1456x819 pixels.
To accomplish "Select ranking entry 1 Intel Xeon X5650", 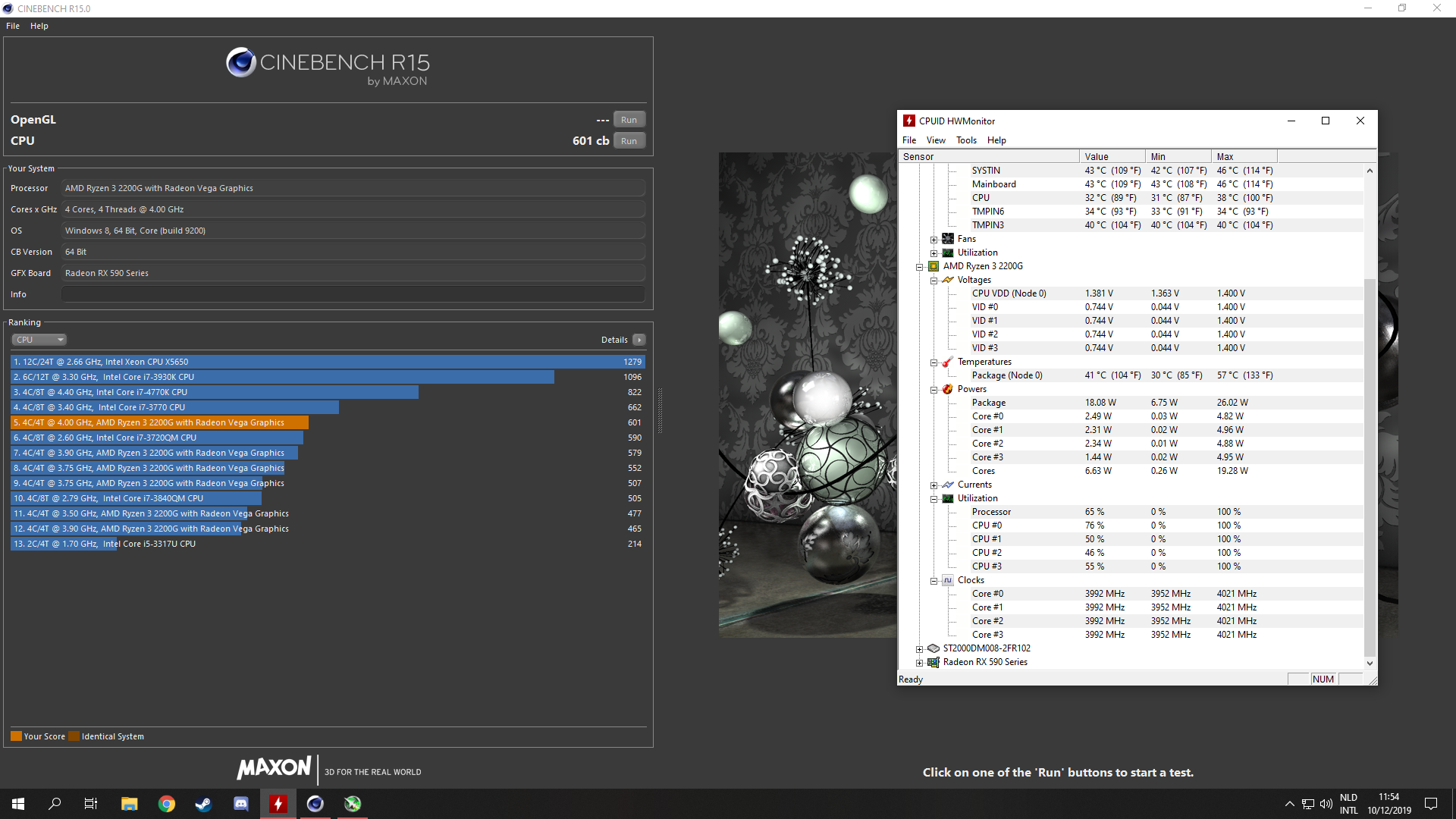I will pyautogui.click(x=328, y=362).
